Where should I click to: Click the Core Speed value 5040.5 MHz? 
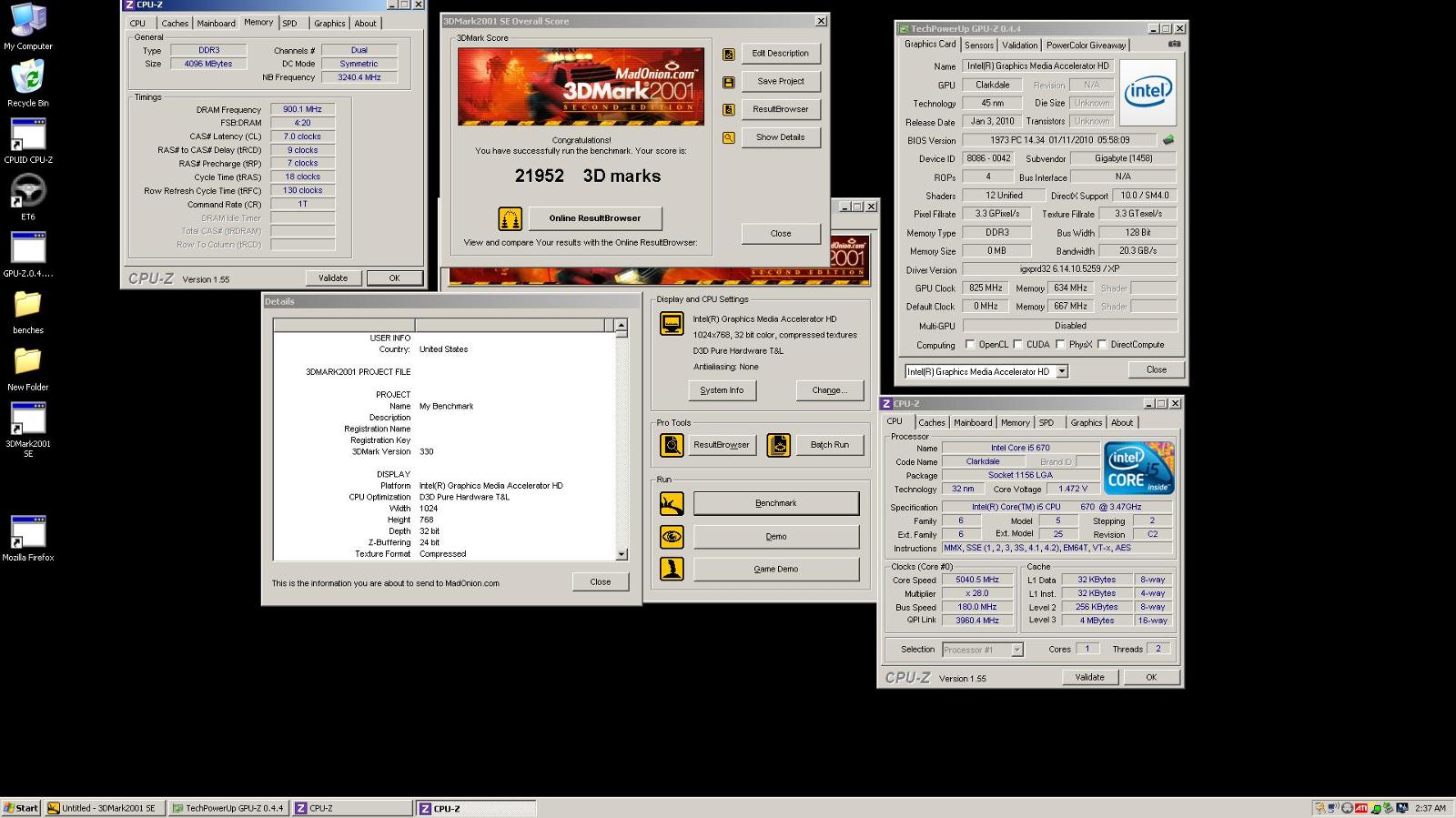(x=976, y=580)
